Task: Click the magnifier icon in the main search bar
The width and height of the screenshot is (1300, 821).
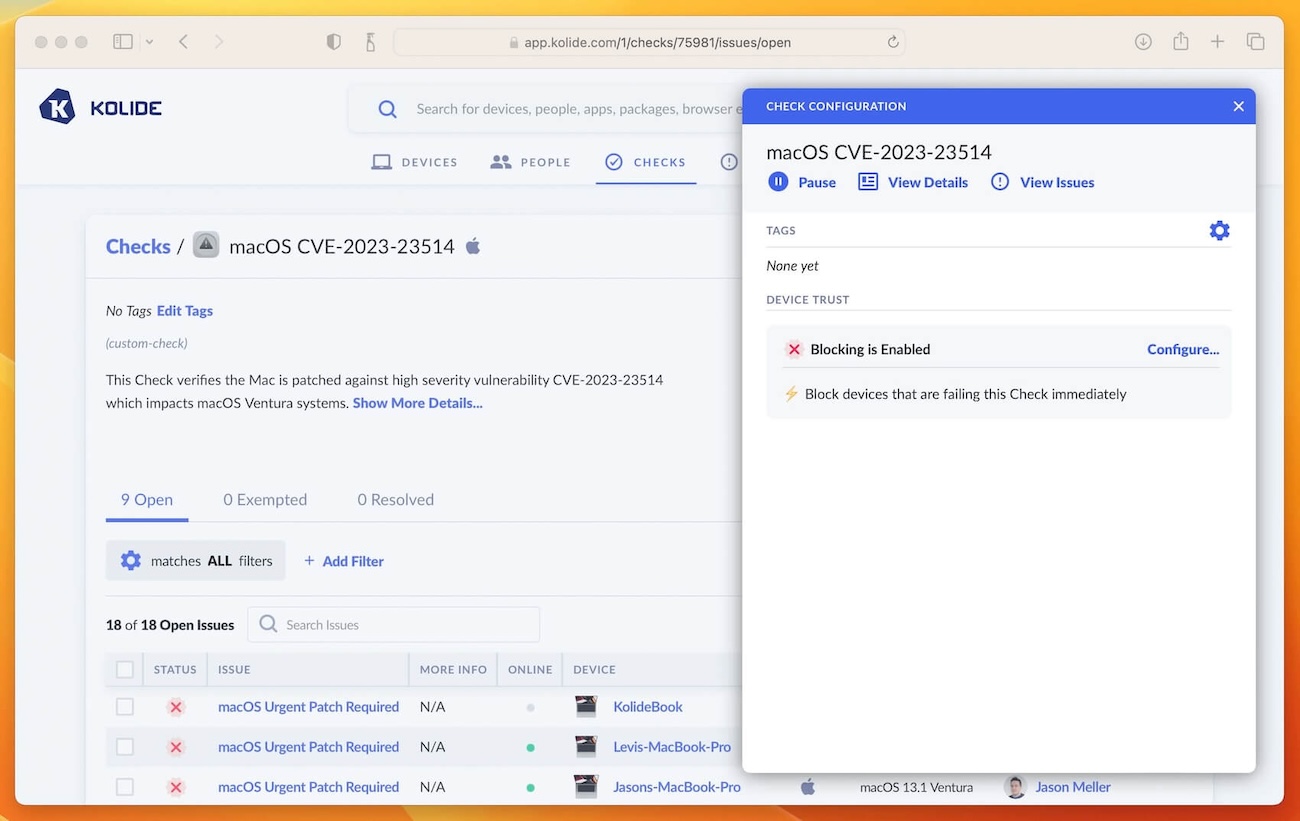Action: click(387, 109)
